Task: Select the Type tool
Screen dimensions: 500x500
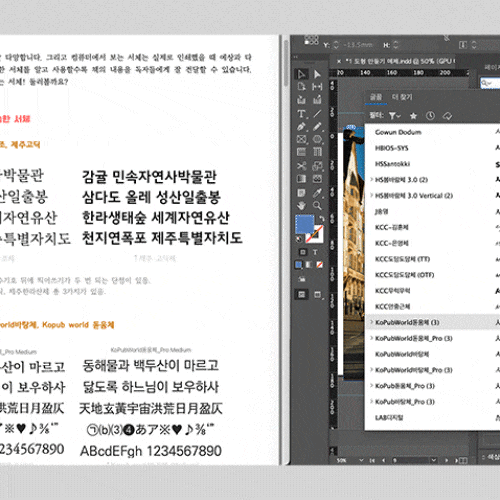Action: (301, 114)
